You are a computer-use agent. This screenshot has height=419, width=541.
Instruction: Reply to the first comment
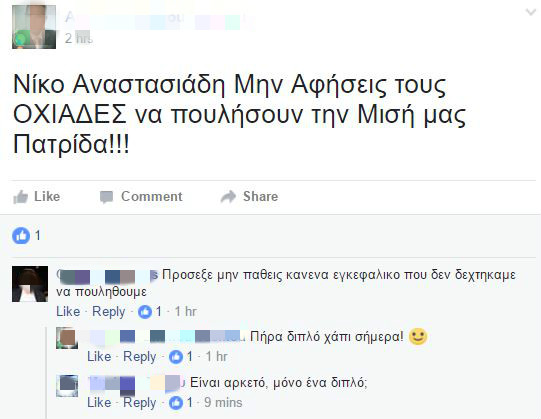[109, 312]
